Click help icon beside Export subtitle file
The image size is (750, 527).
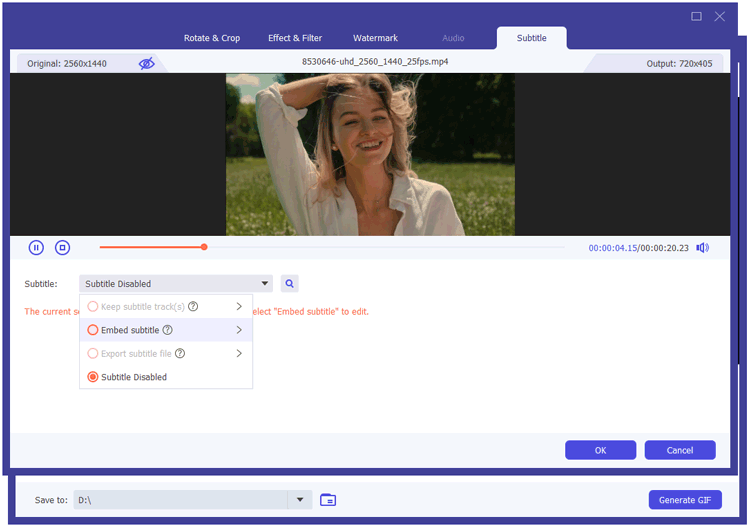click(x=180, y=353)
